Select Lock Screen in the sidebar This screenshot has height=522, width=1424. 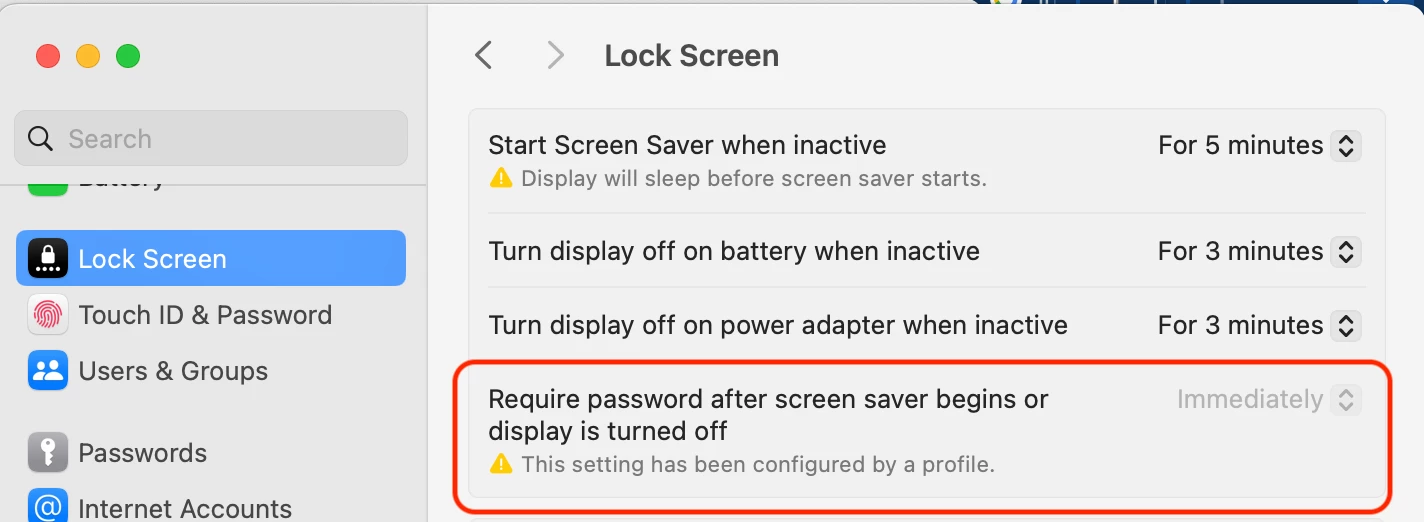pos(211,258)
